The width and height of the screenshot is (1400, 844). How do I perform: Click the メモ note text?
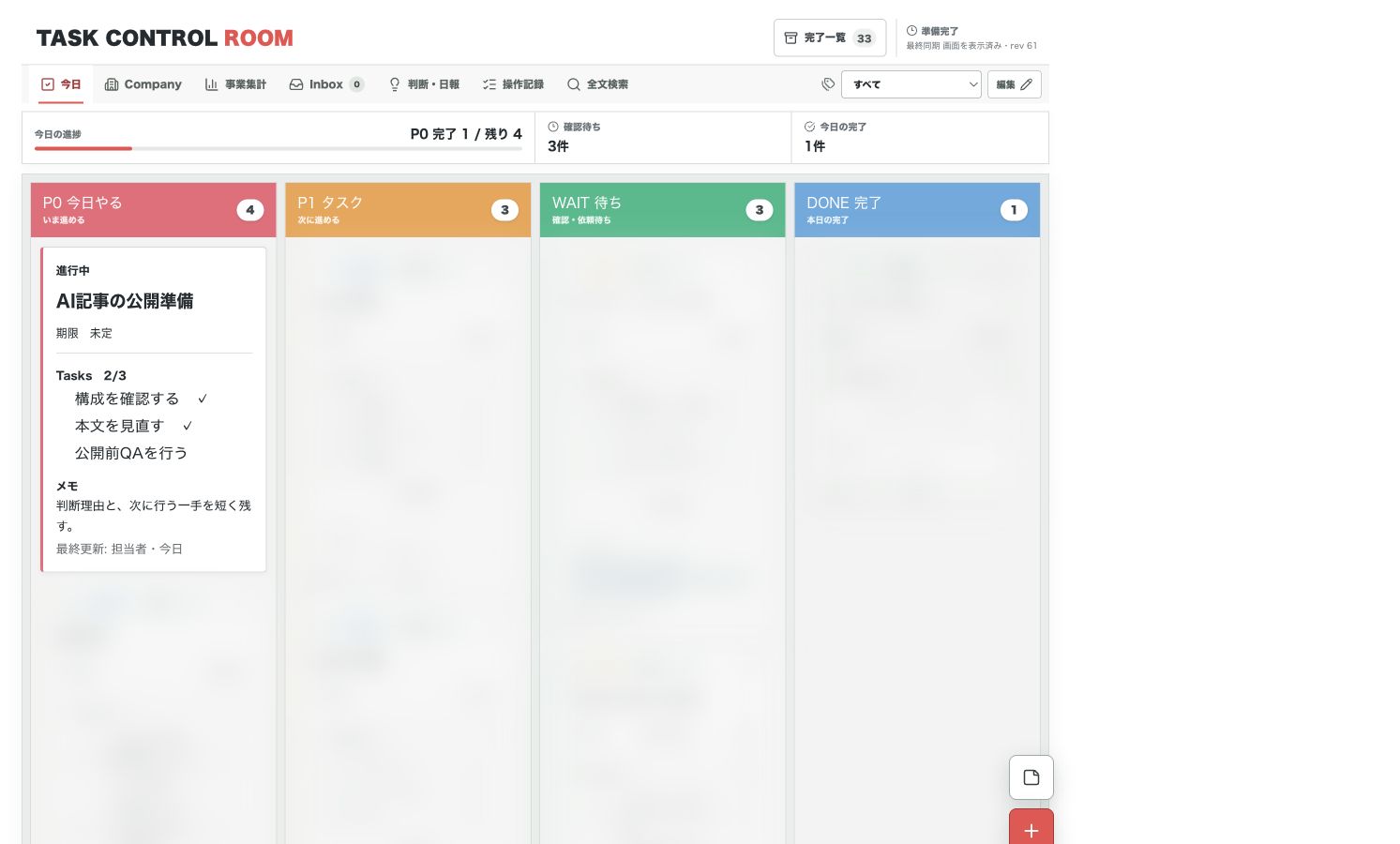tap(154, 516)
